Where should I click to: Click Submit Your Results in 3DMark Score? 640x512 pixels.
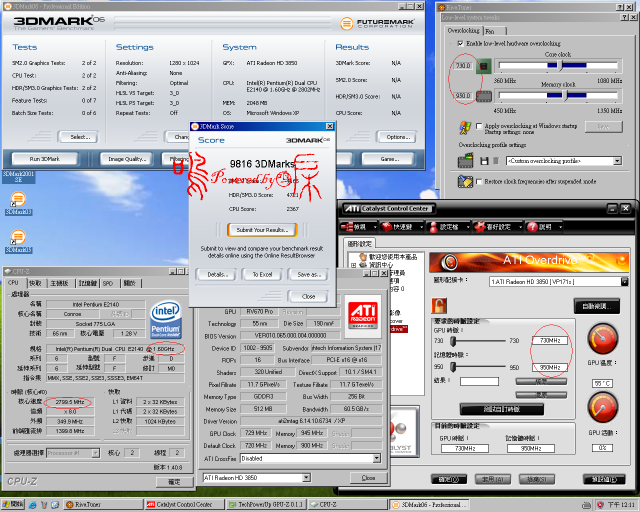pyautogui.click(x=262, y=230)
